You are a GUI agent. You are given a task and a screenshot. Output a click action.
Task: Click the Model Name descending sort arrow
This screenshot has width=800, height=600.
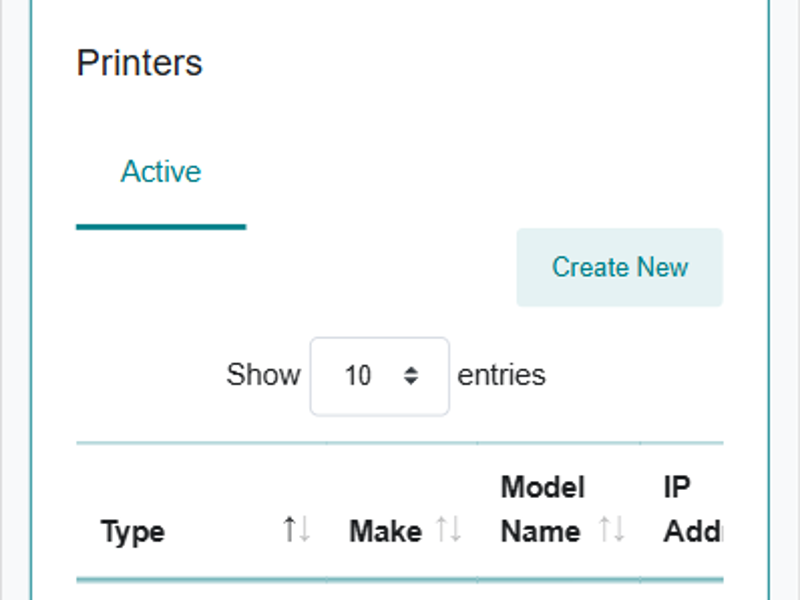[617, 530]
